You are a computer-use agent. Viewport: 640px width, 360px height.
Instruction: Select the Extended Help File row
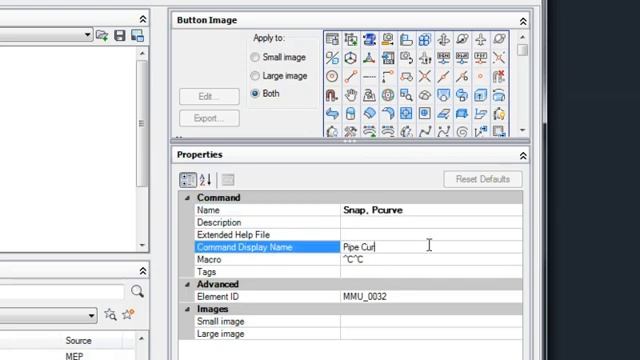click(x=358, y=235)
